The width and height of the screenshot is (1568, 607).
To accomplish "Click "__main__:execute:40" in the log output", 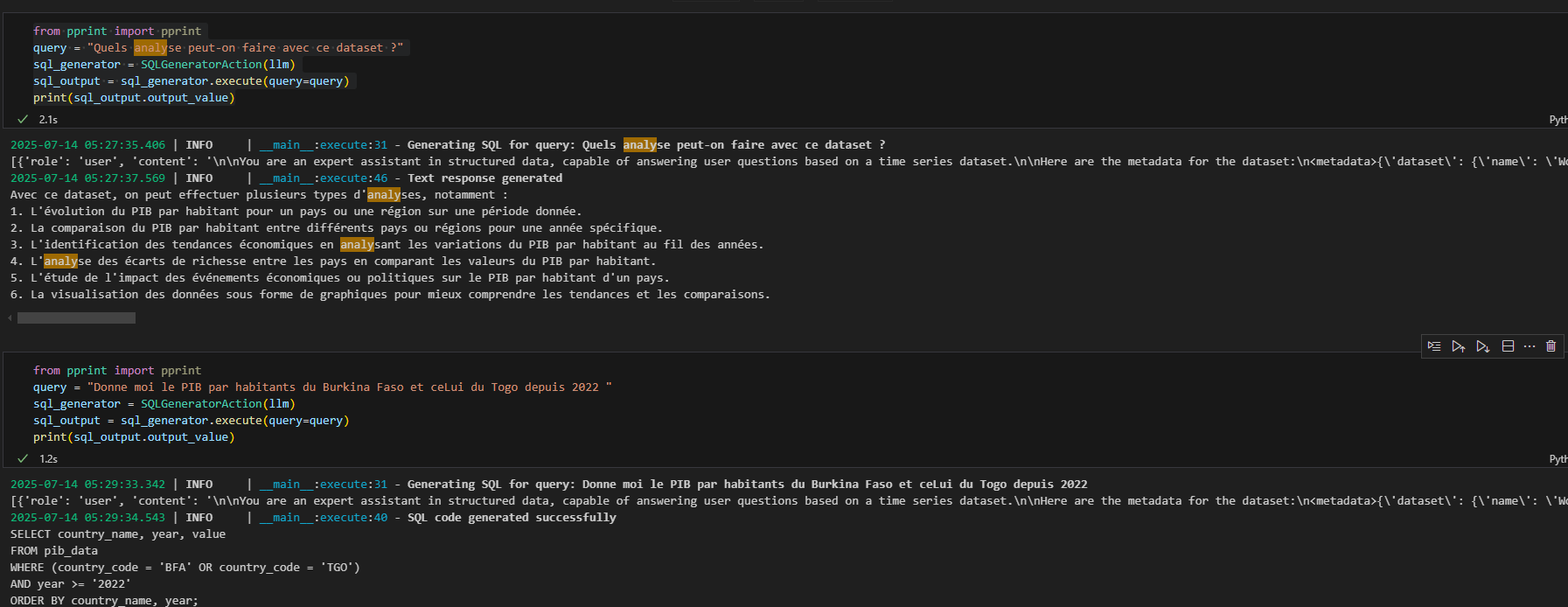I will 324,518.
